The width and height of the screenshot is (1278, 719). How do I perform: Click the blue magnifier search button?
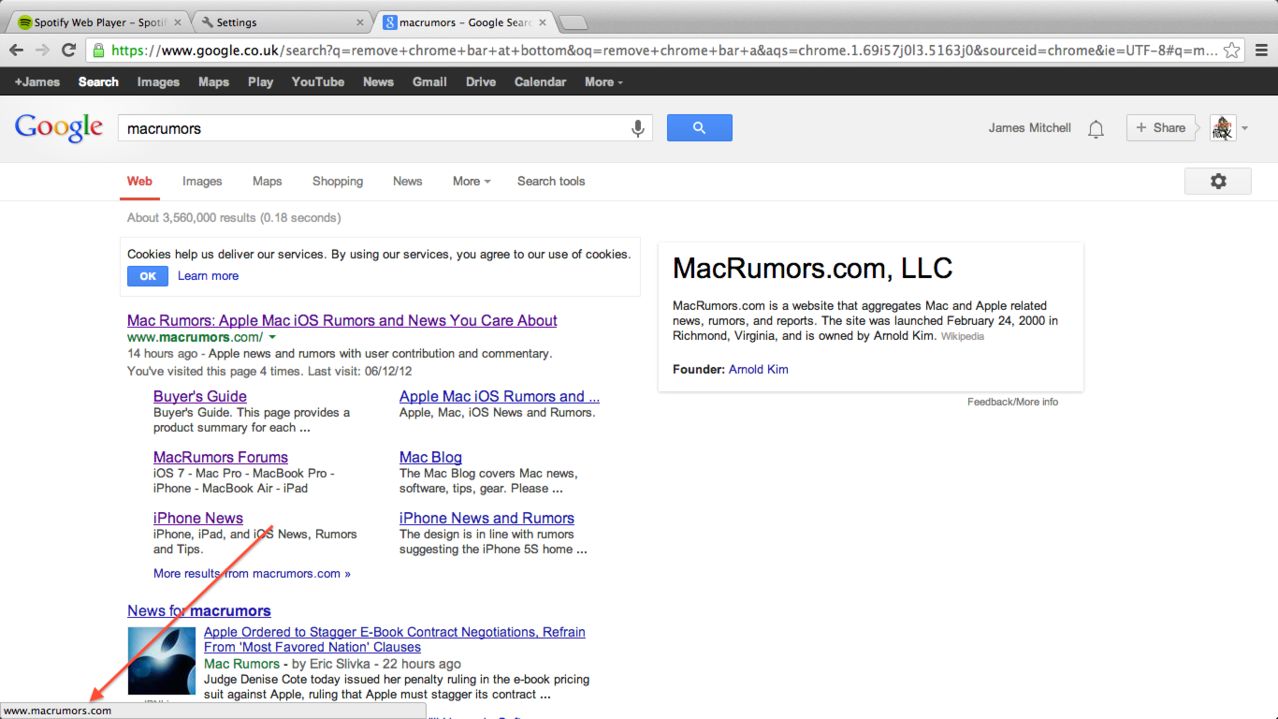(699, 128)
